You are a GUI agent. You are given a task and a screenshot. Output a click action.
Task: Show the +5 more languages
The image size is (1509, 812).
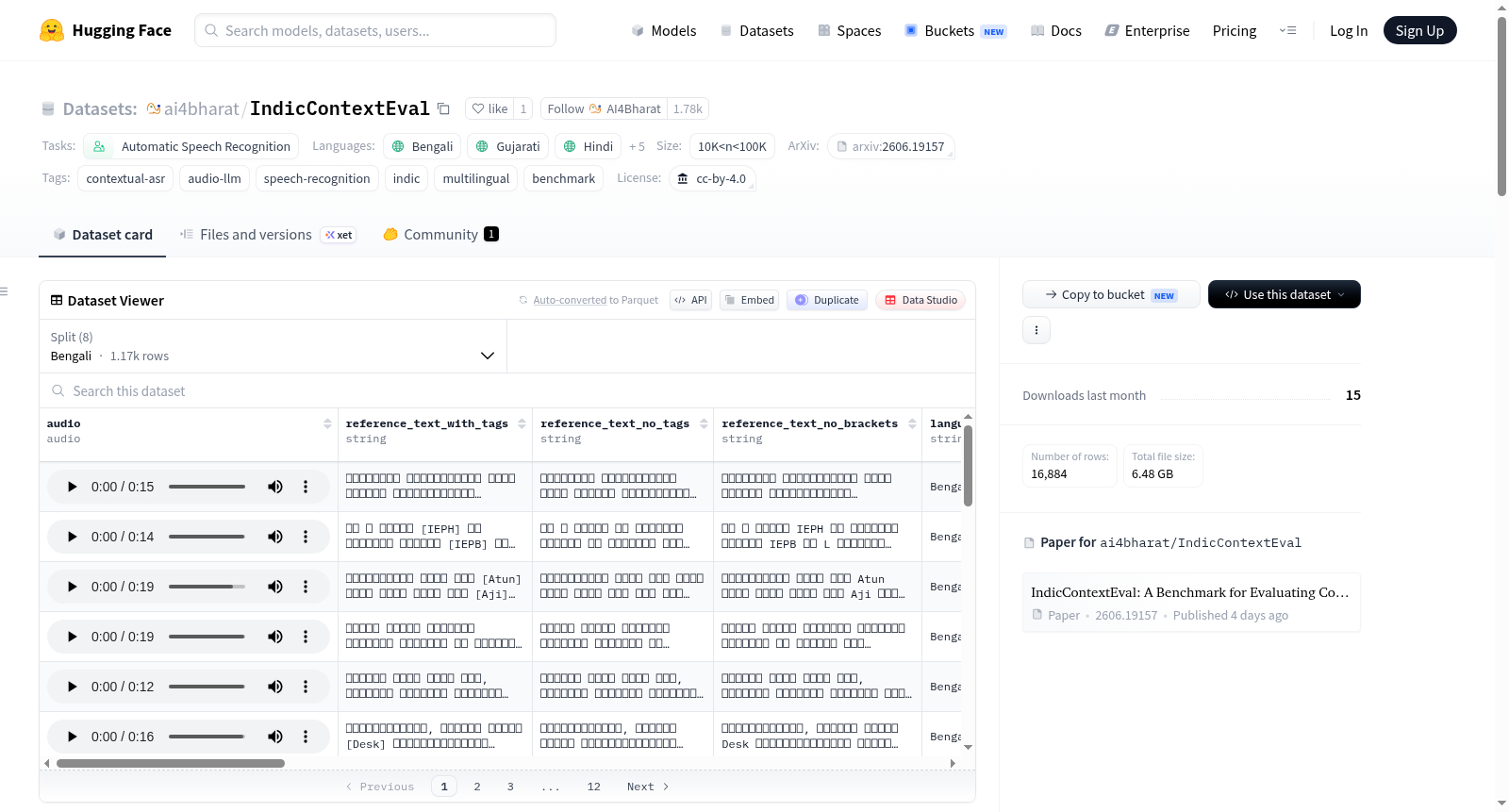point(637,146)
